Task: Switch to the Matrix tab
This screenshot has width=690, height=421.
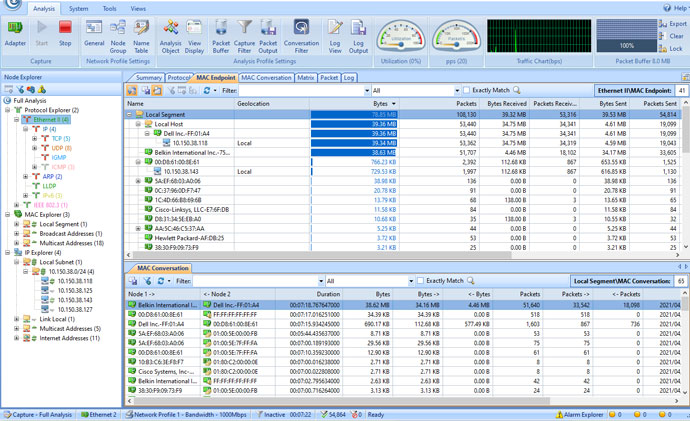Action: (305, 77)
